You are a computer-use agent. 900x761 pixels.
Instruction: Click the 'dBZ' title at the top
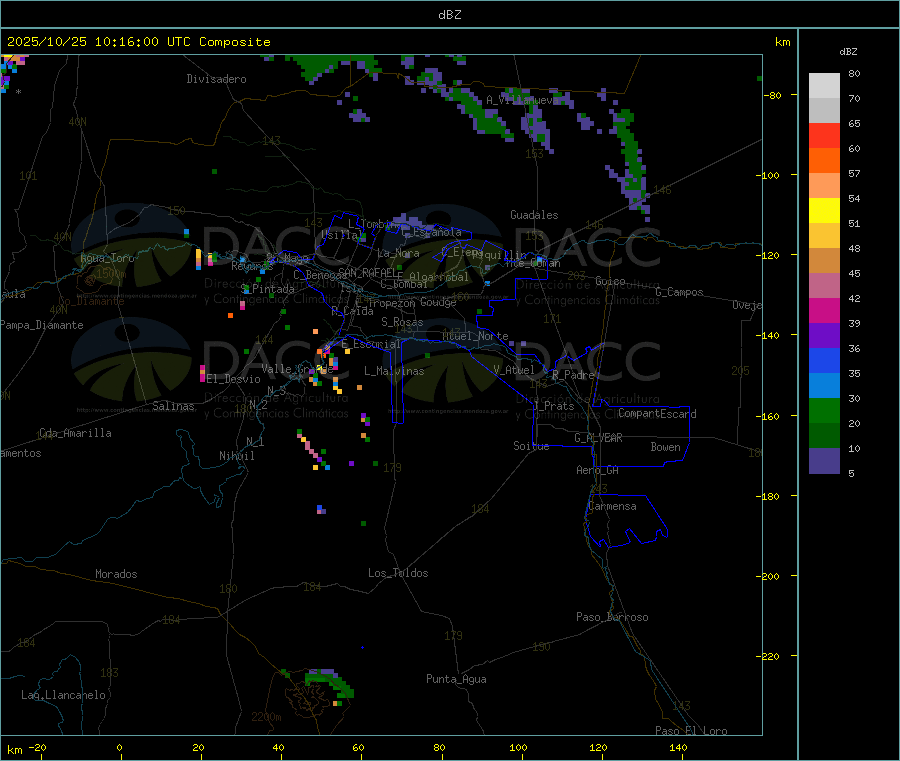tap(449, 14)
